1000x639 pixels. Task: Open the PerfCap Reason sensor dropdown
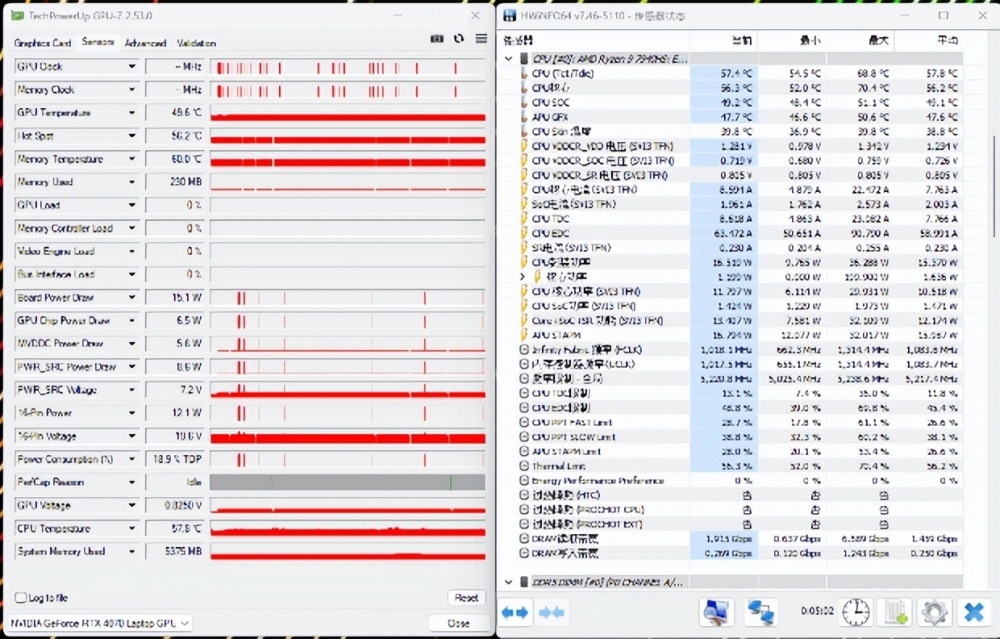[131, 482]
